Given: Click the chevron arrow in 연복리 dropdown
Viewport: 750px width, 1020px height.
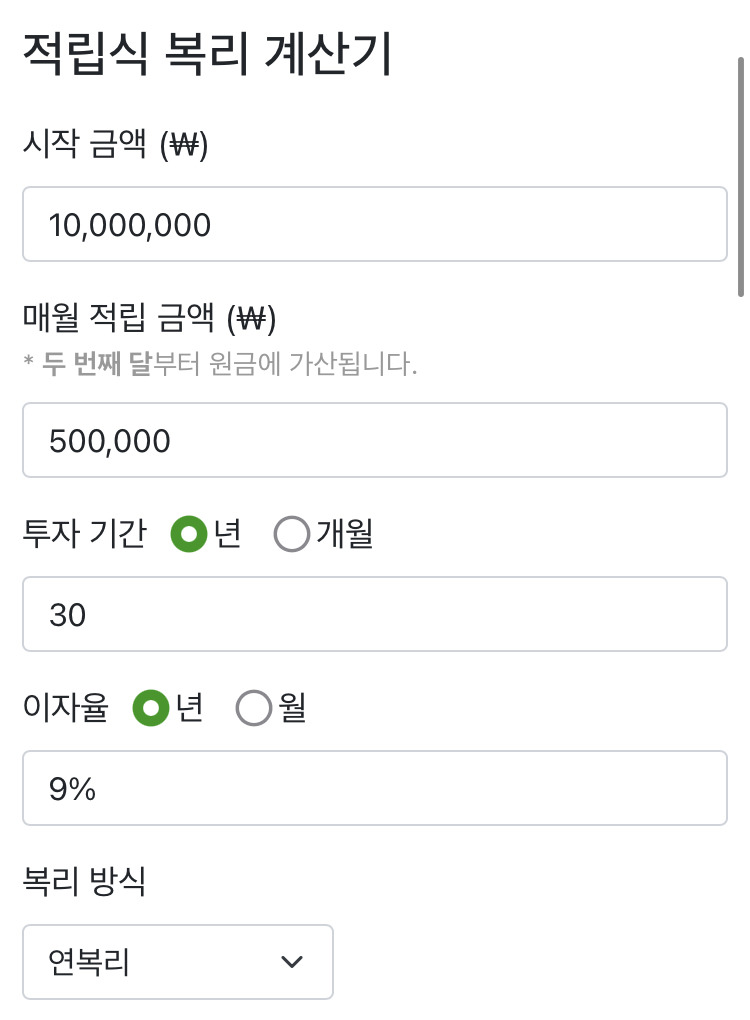Looking at the screenshot, I should click(x=292, y=962).
